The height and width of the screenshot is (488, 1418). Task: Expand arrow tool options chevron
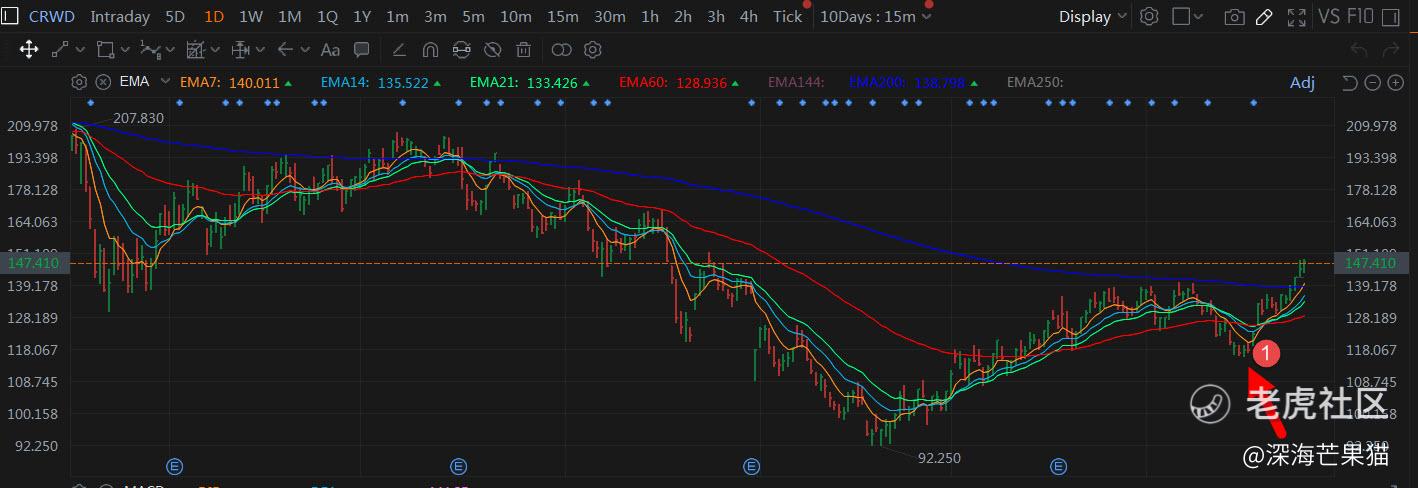click(305, 49)
